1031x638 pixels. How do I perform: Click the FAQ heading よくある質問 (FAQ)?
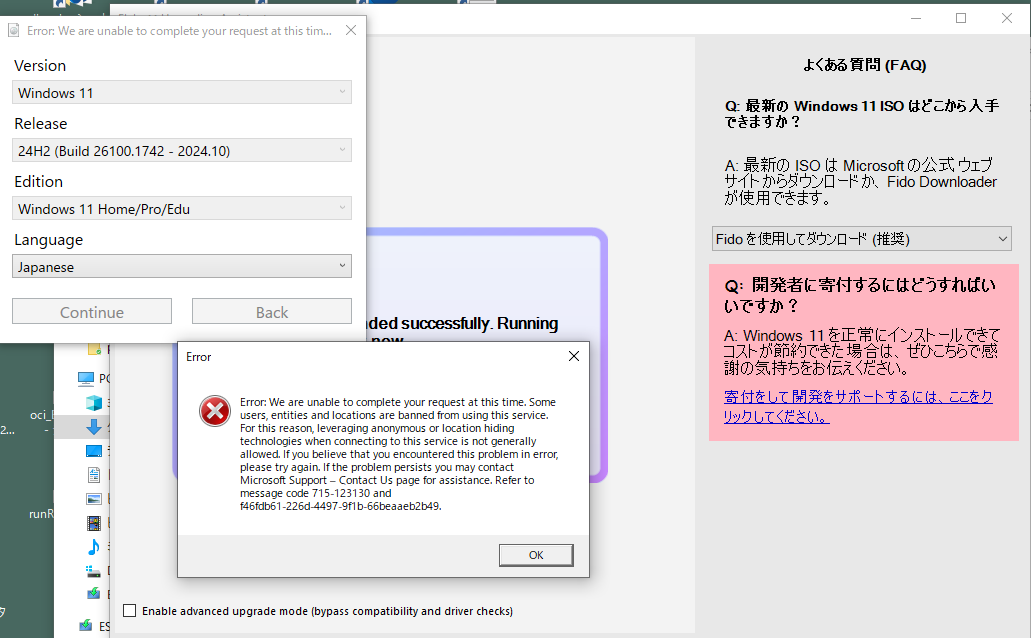click(864, 64)
